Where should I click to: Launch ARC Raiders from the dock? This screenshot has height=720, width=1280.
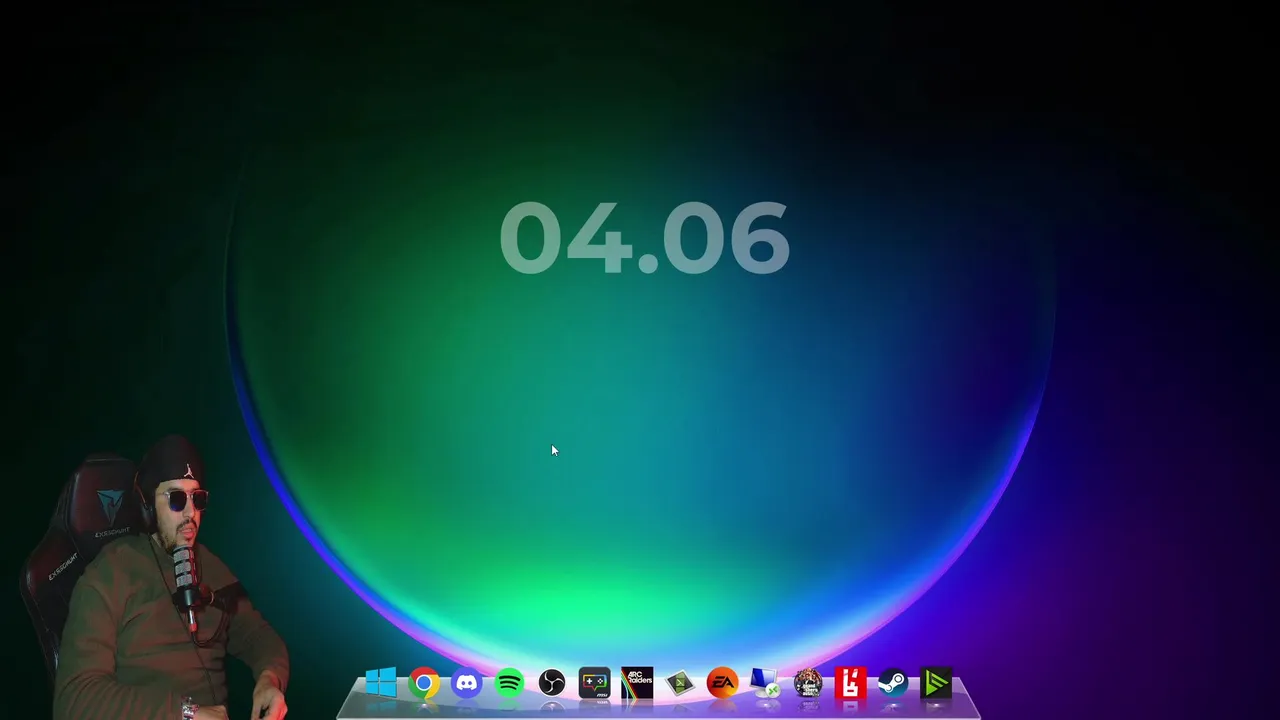[x=637, y=684]
